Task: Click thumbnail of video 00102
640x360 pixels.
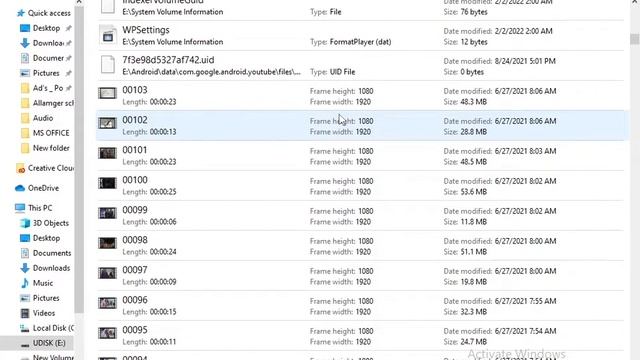Action: tap(107, 123)
